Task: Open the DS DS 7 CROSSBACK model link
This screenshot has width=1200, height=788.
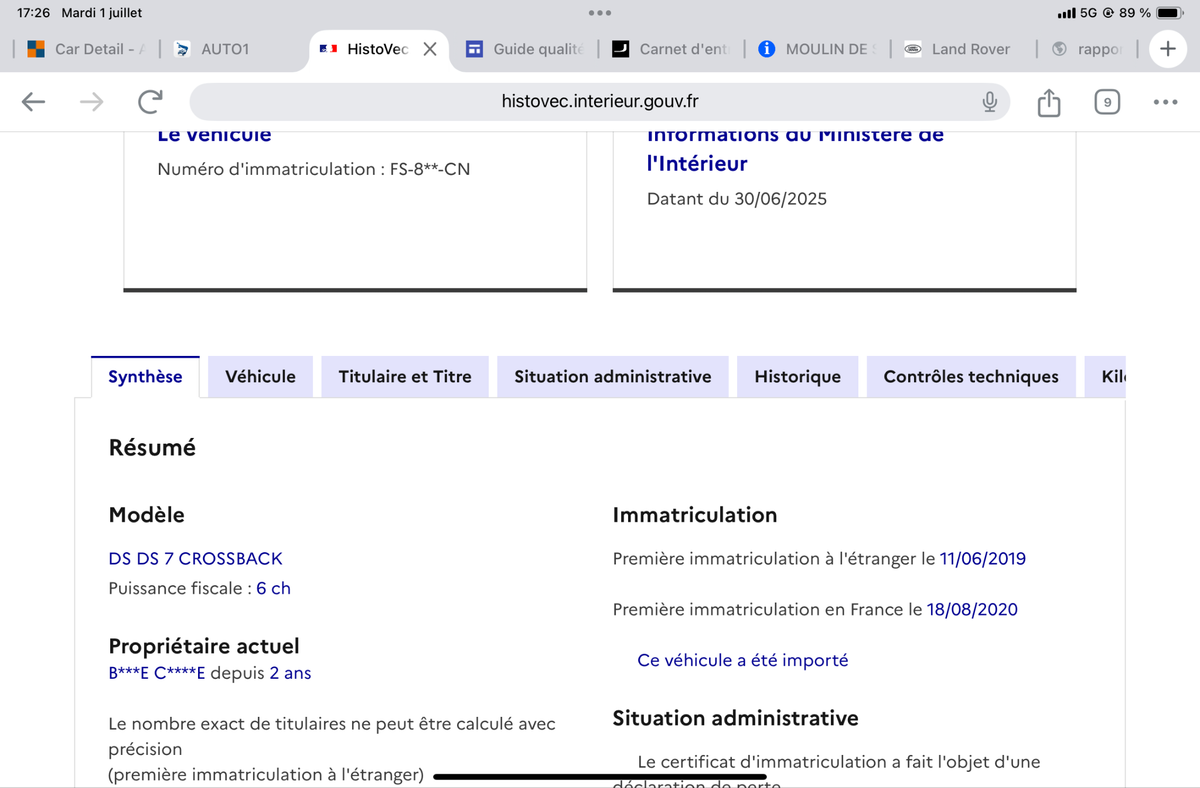Action: (x=195, y=559)
